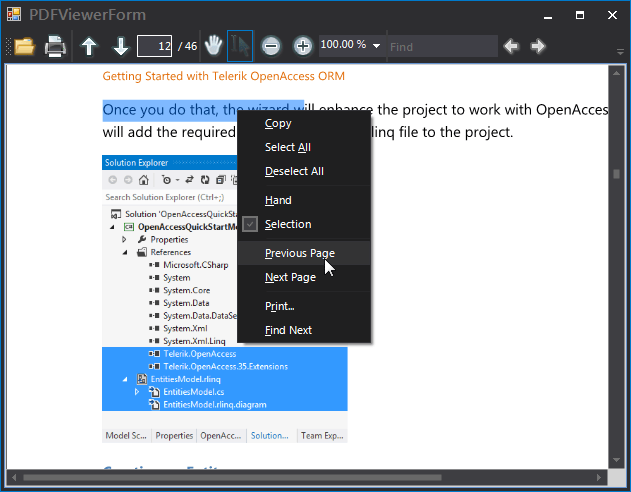Screen dimensions: 631x492
Task: Choose Find Next in context menu
Action: coord(304,330)
